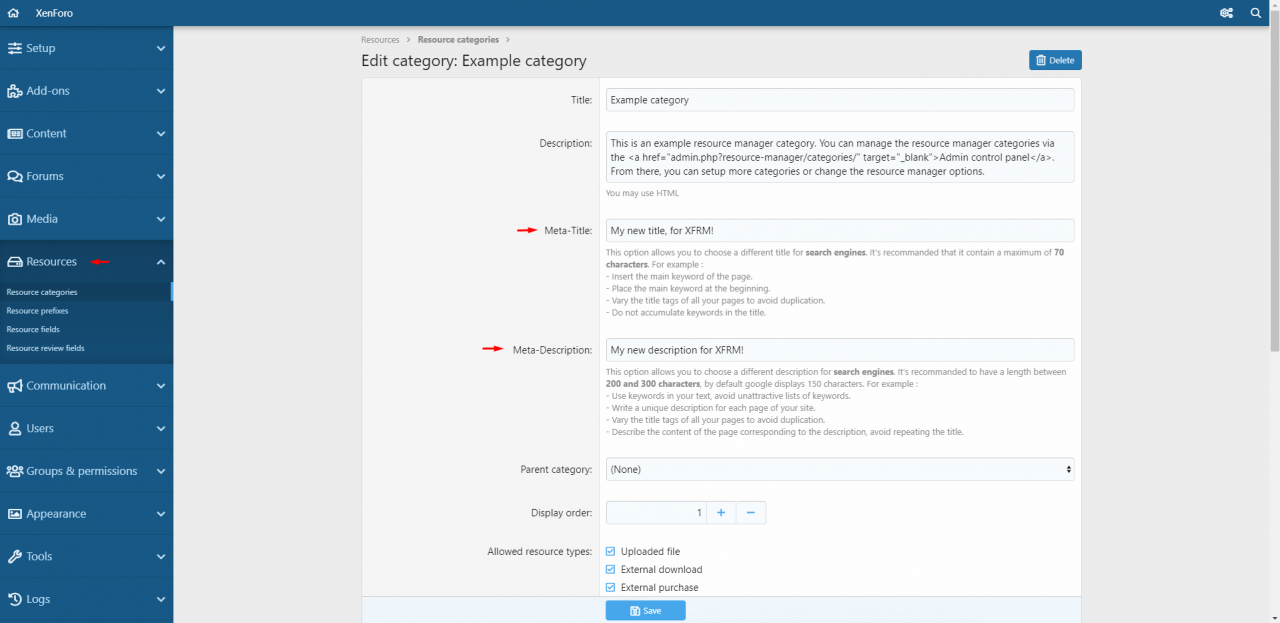1280x623 pixels.
Task: Click the Communication megaphone icon
Action: pyautogui.click(x=15, y=386)
